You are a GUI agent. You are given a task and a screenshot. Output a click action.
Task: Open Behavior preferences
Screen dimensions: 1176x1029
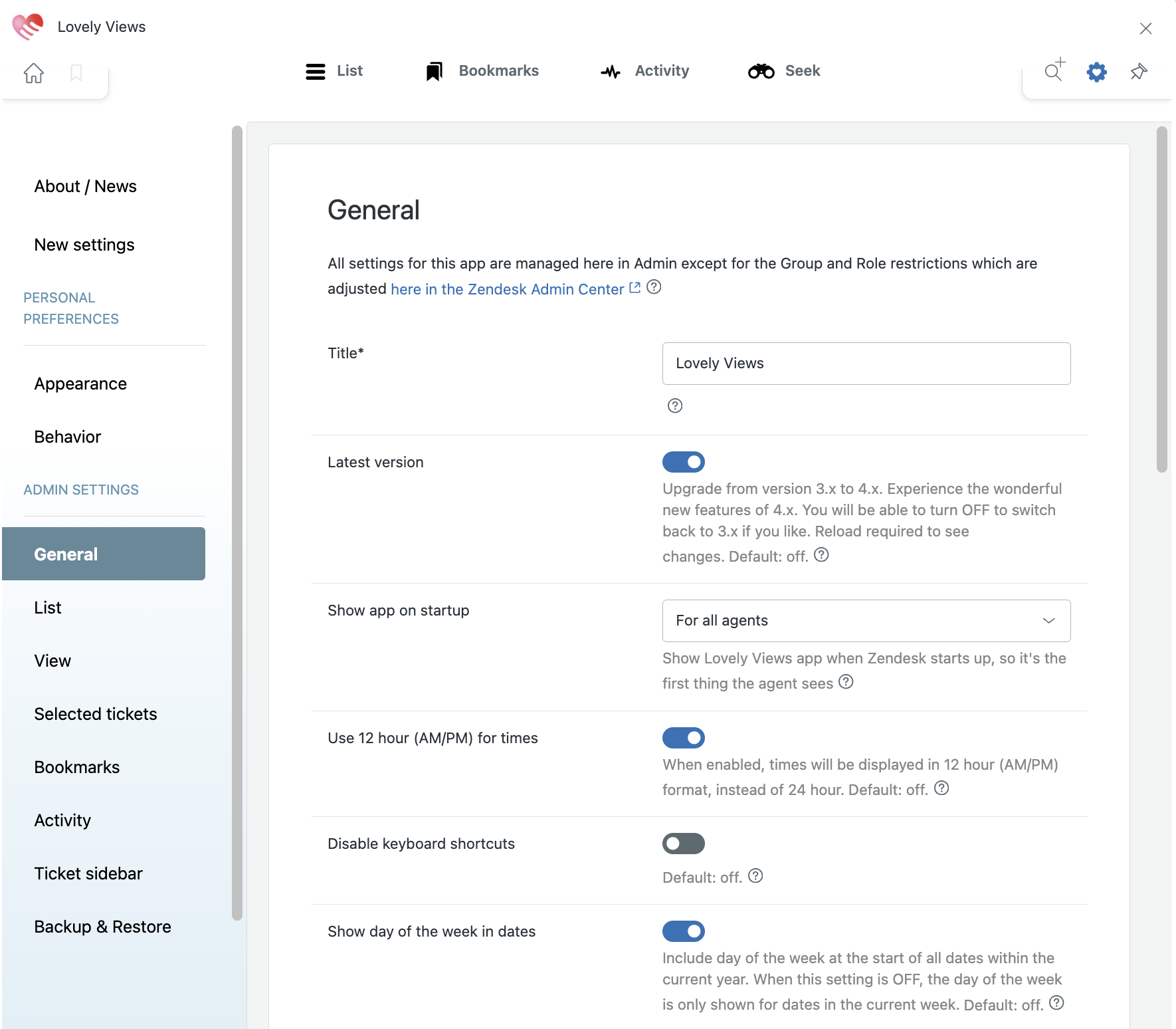[x=68, y=437]
